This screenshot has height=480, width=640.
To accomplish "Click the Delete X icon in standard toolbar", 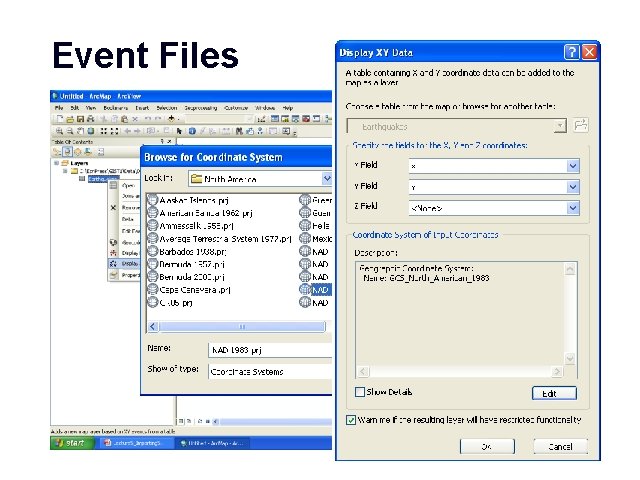I will point(135,119).
